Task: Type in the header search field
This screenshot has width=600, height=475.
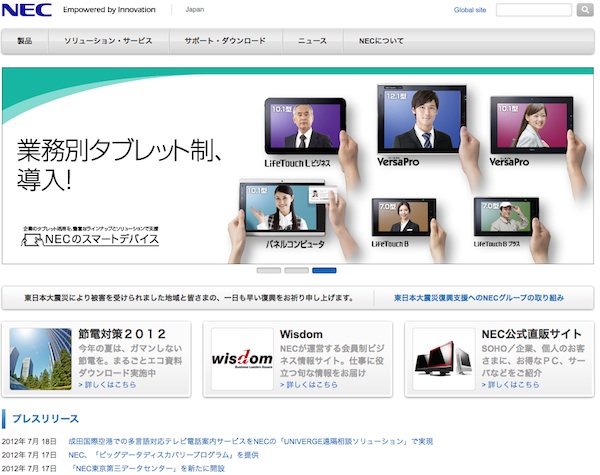Action: pyautogui.click(x=533, y=10)
